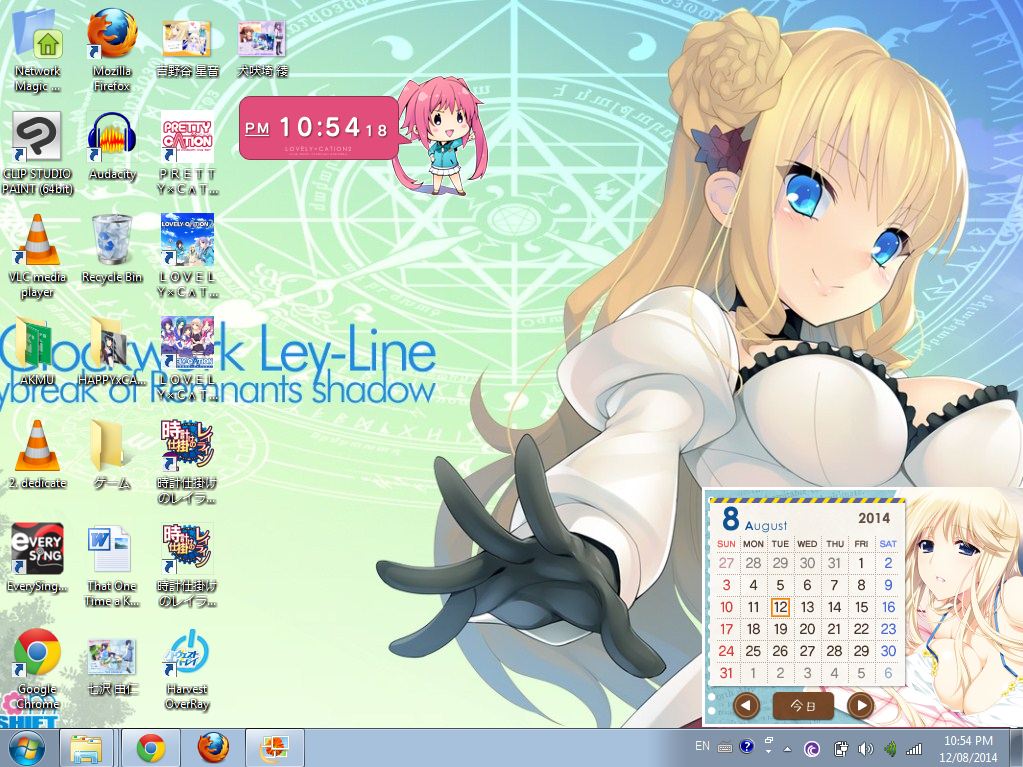Select the Harvest OverRay shortcut
1023x767 pixels.
(x=187, y=669)
